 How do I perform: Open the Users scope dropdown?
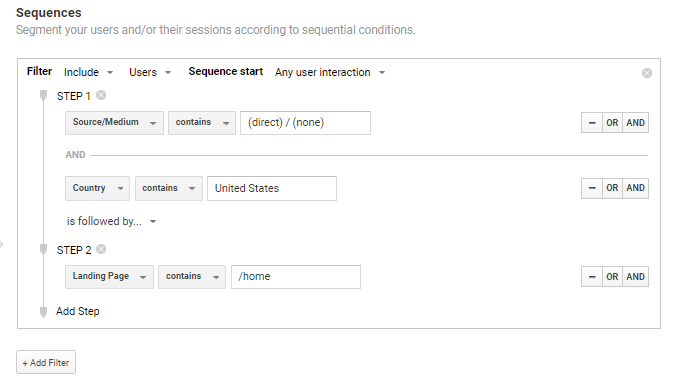[x=150, y=72]
